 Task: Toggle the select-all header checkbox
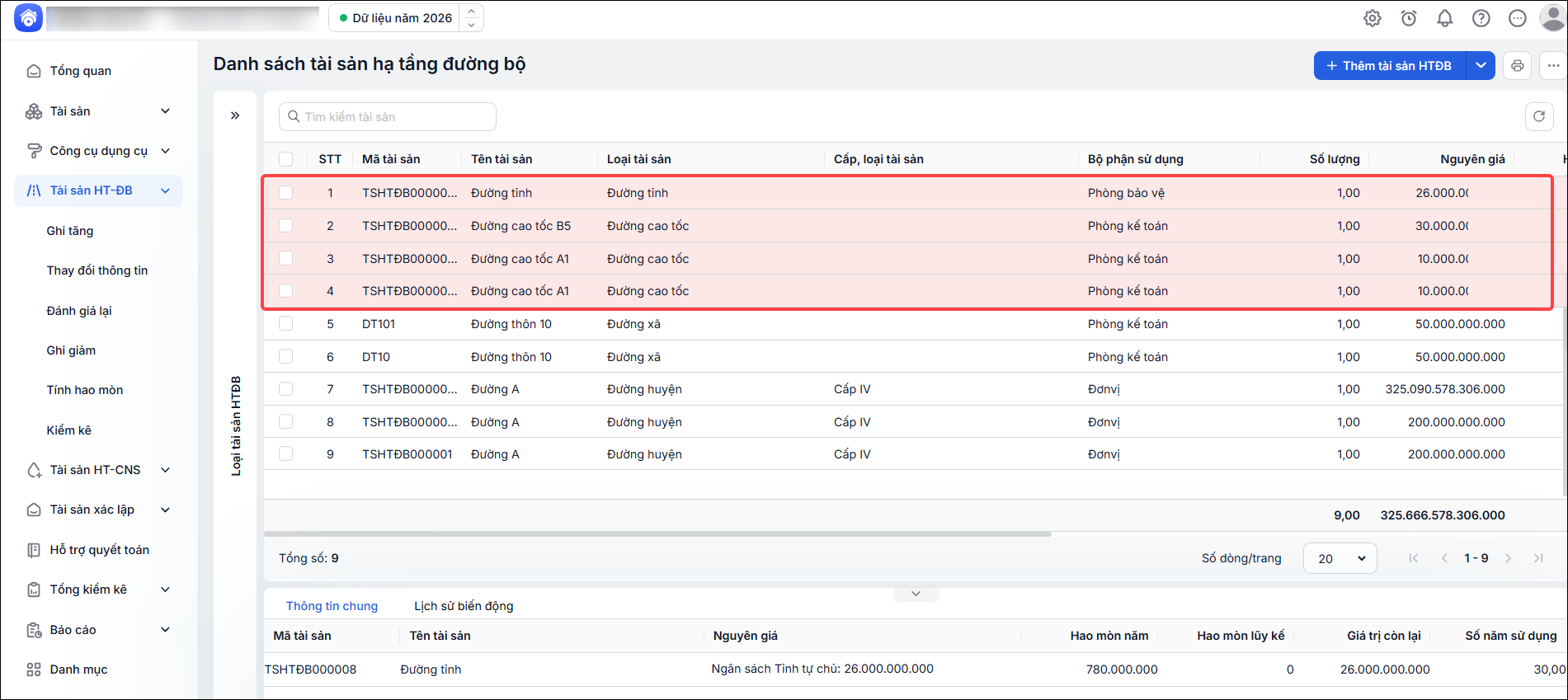pyautogui.click(x=285, y=159)
